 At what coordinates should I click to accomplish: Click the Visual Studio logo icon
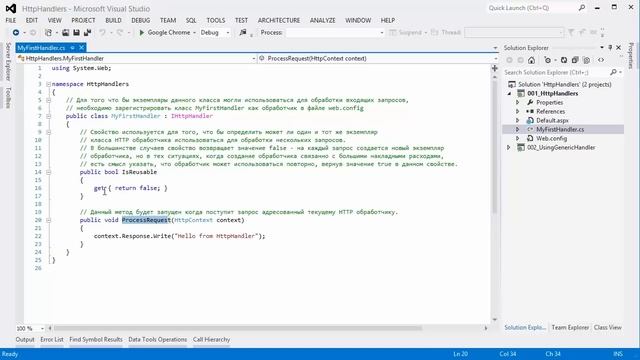point(11,8)
